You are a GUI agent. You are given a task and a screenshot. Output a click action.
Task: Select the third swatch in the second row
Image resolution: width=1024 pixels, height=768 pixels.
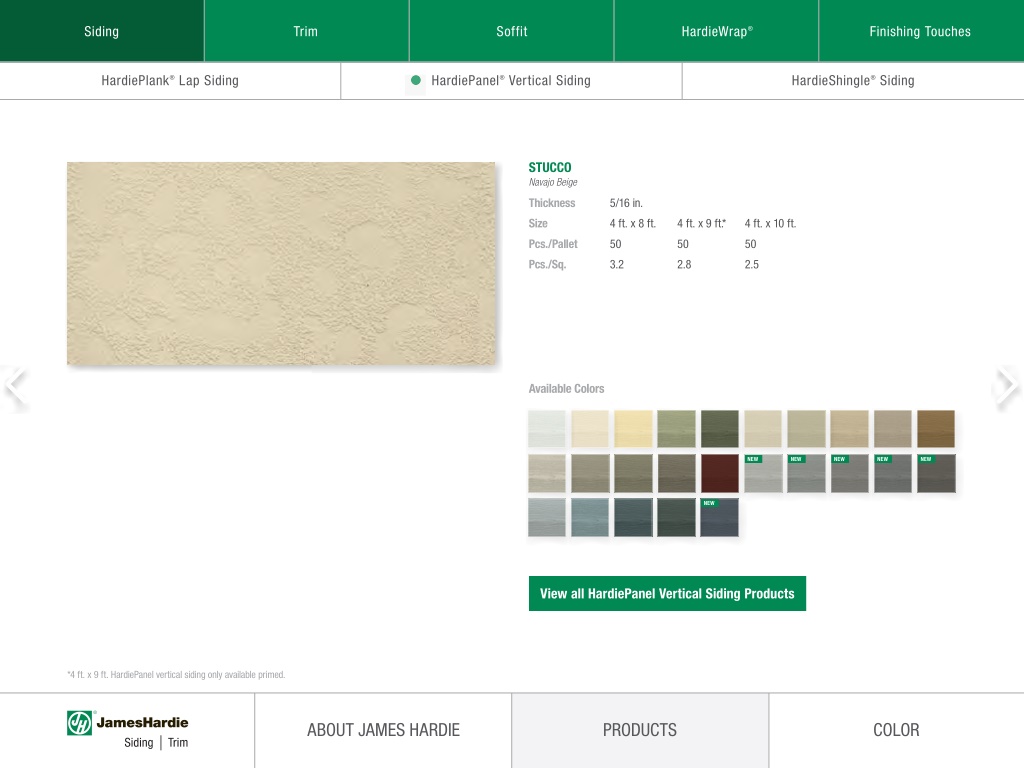tap(633, 473)
